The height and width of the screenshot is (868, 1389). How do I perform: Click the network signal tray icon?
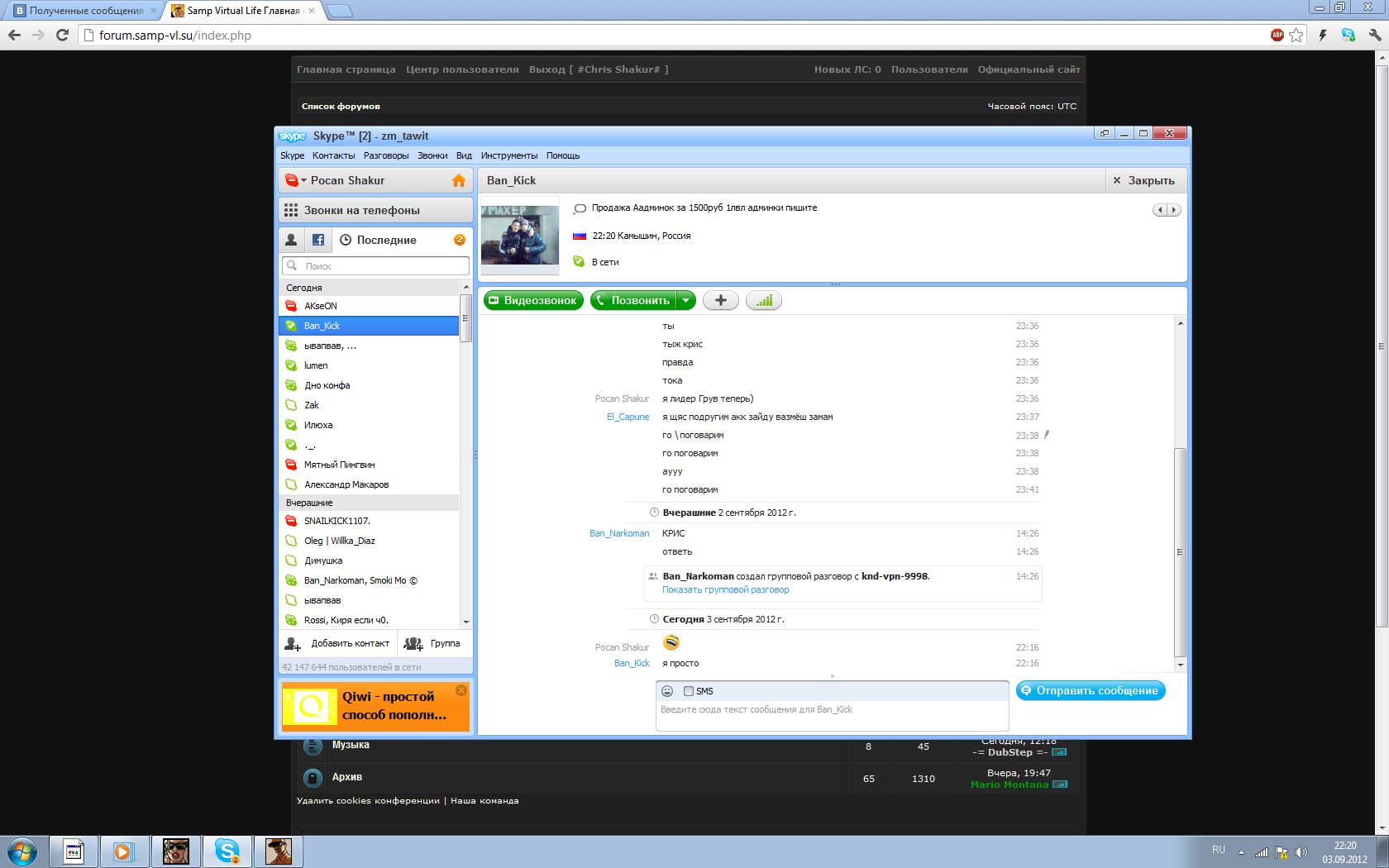coord(1262,851)
